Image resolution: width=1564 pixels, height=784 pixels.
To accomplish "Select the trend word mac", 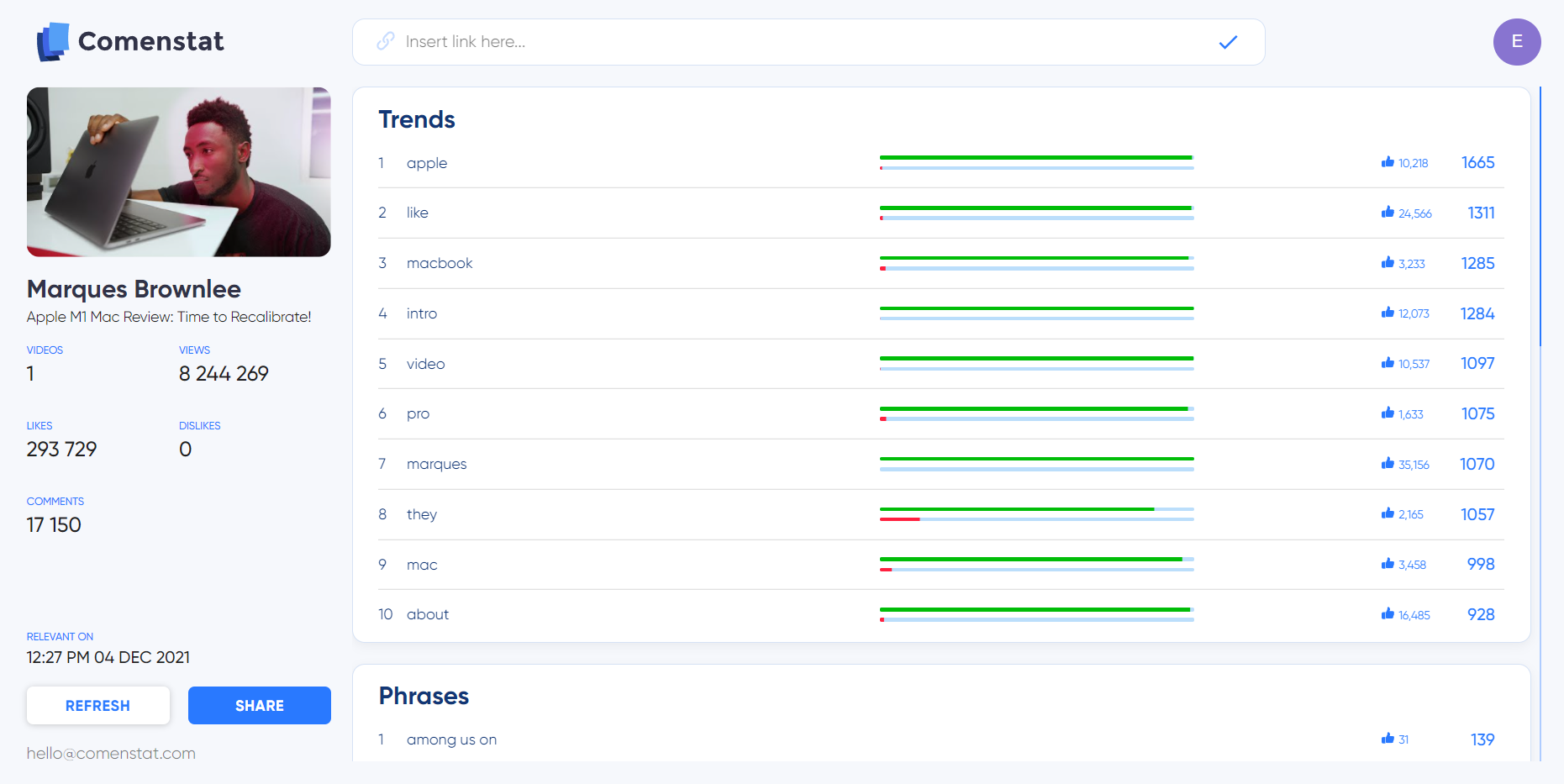I will 422,565.
